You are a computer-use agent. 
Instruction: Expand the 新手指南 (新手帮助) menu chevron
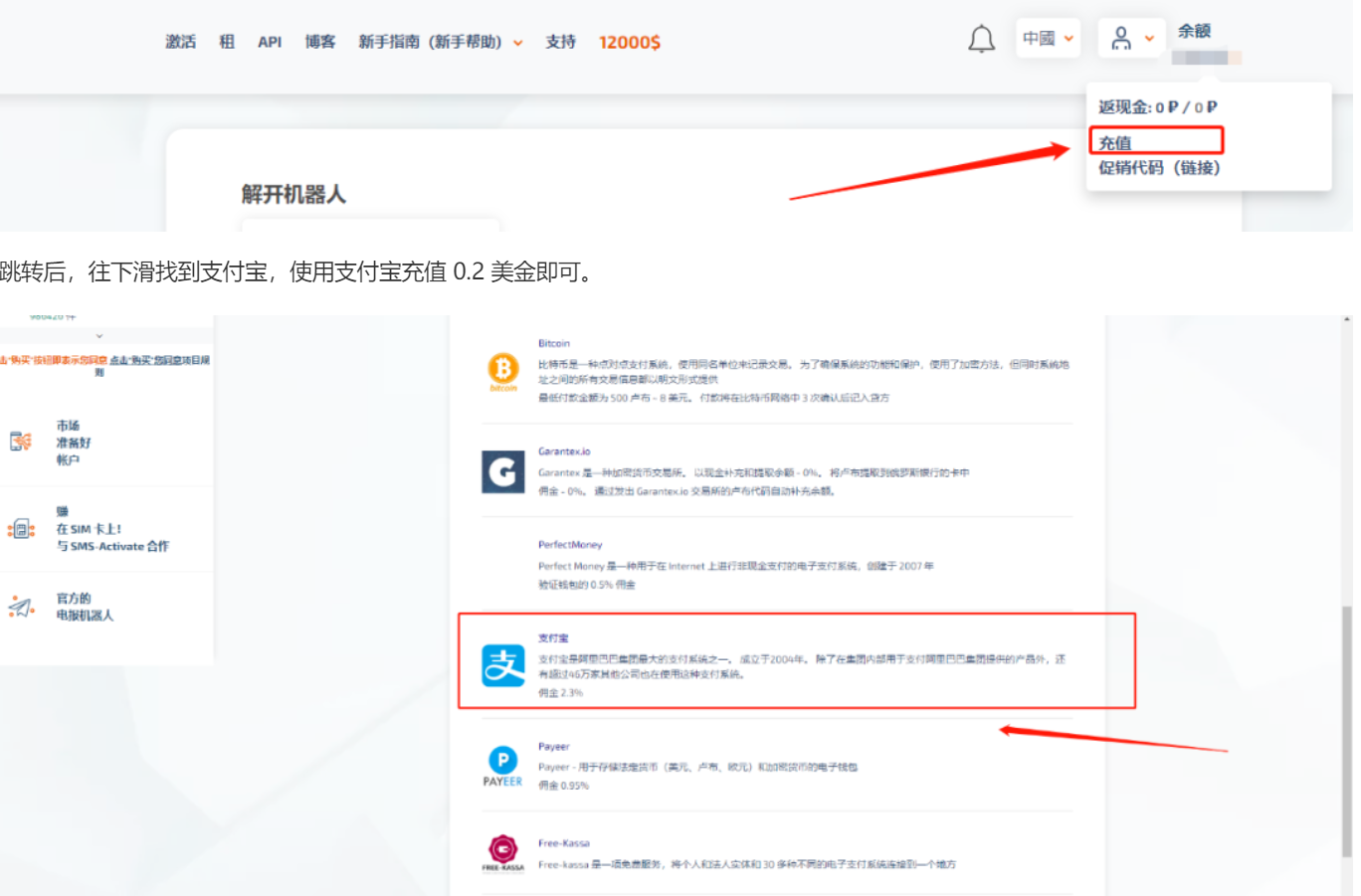(517, 43)
